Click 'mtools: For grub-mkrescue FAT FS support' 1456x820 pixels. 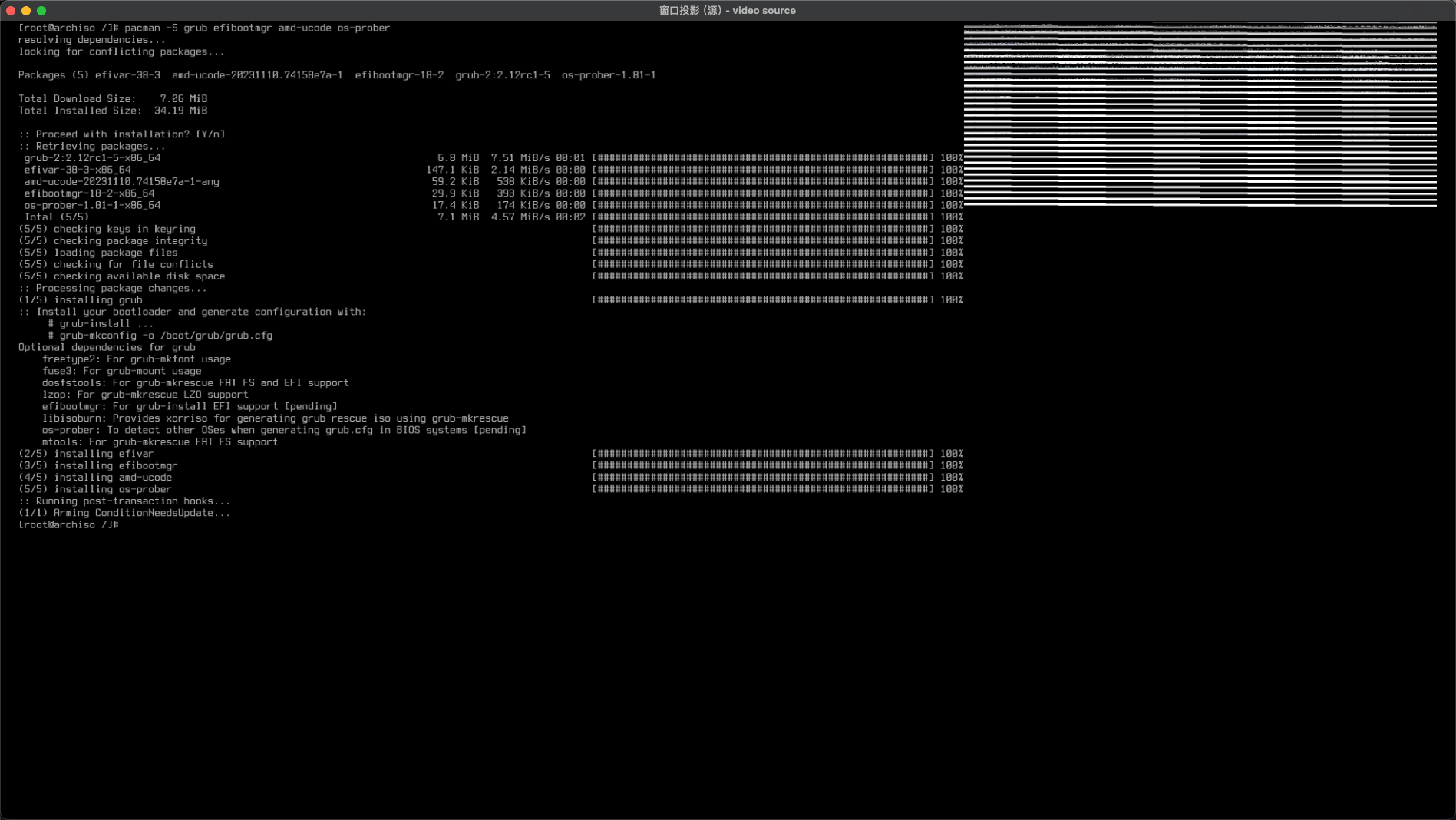[x=160, y=441]
